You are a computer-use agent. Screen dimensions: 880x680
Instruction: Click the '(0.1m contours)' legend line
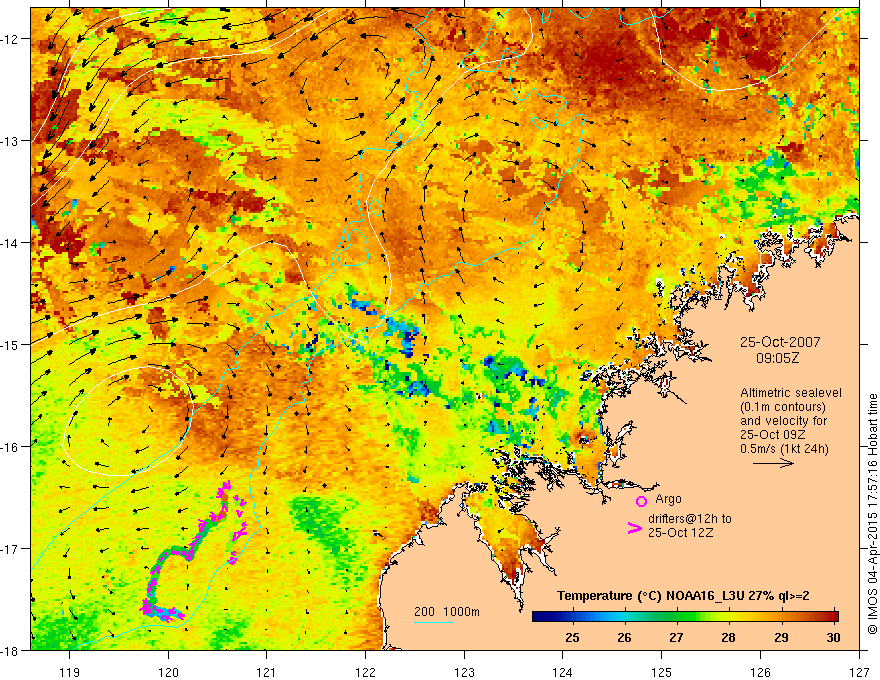tap(783, 407)
